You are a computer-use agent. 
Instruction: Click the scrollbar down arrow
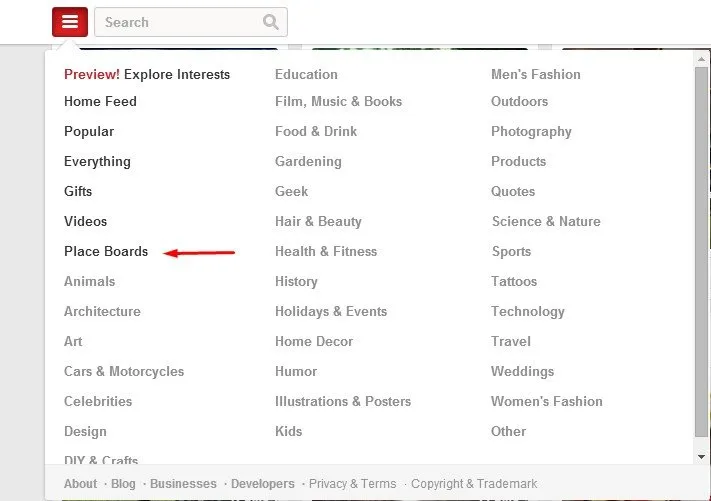pos(701,457)
